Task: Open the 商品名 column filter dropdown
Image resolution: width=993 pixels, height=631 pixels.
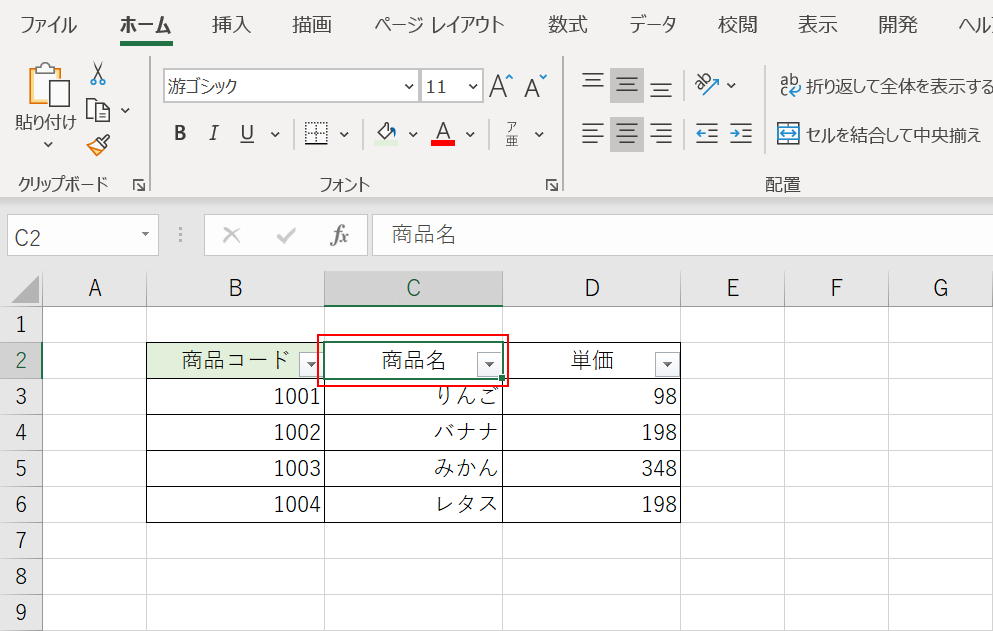Action: click(x=489, y=363)
